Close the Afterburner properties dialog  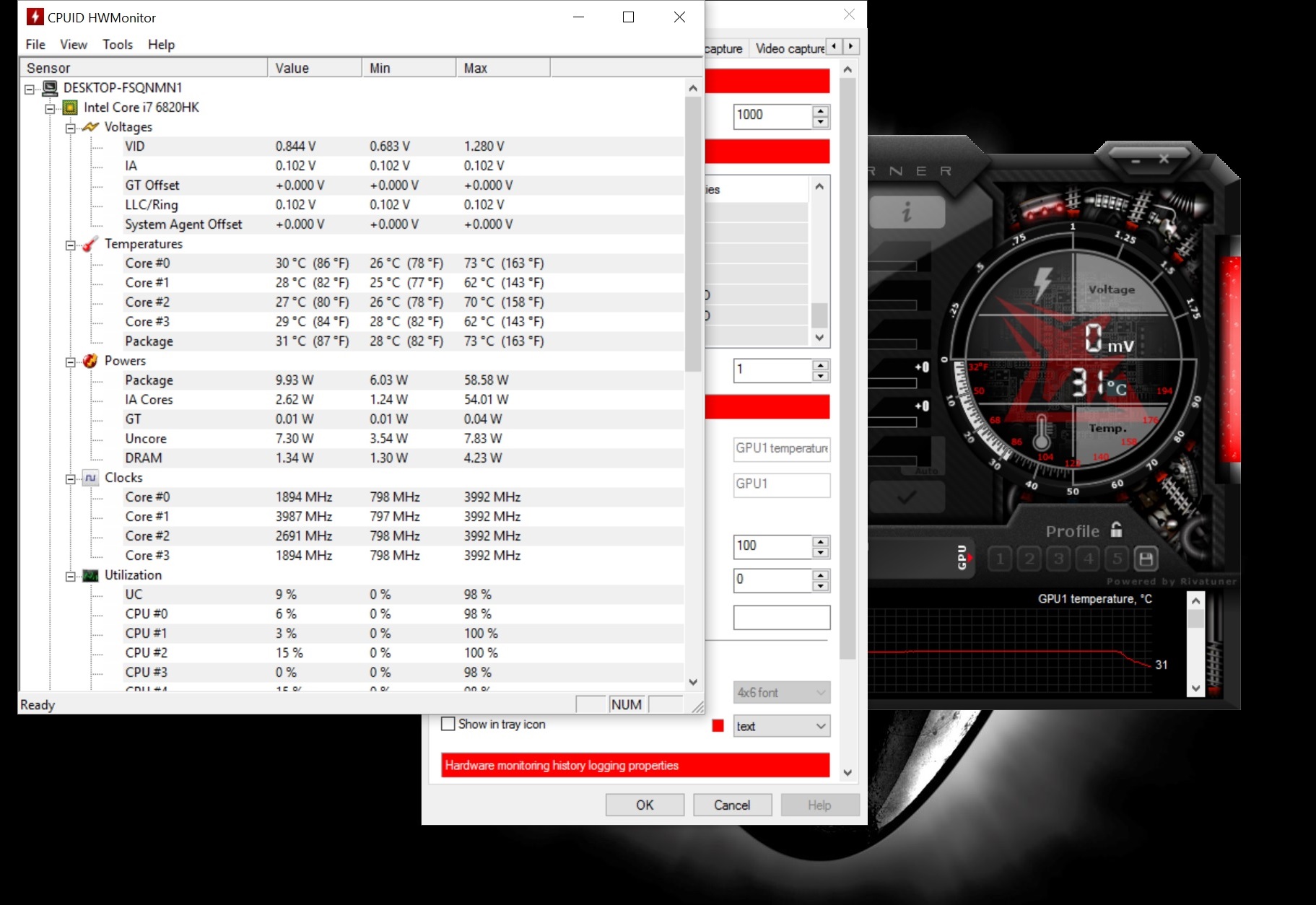(x=849, y=14)
